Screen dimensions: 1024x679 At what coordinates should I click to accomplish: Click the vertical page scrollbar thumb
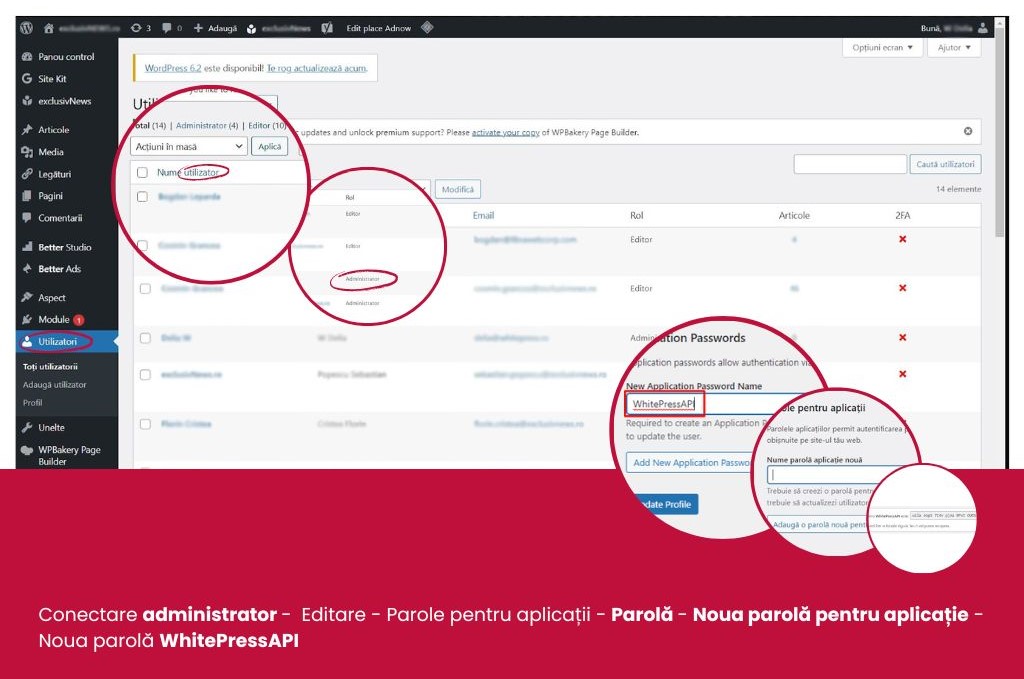click(999, 134)
